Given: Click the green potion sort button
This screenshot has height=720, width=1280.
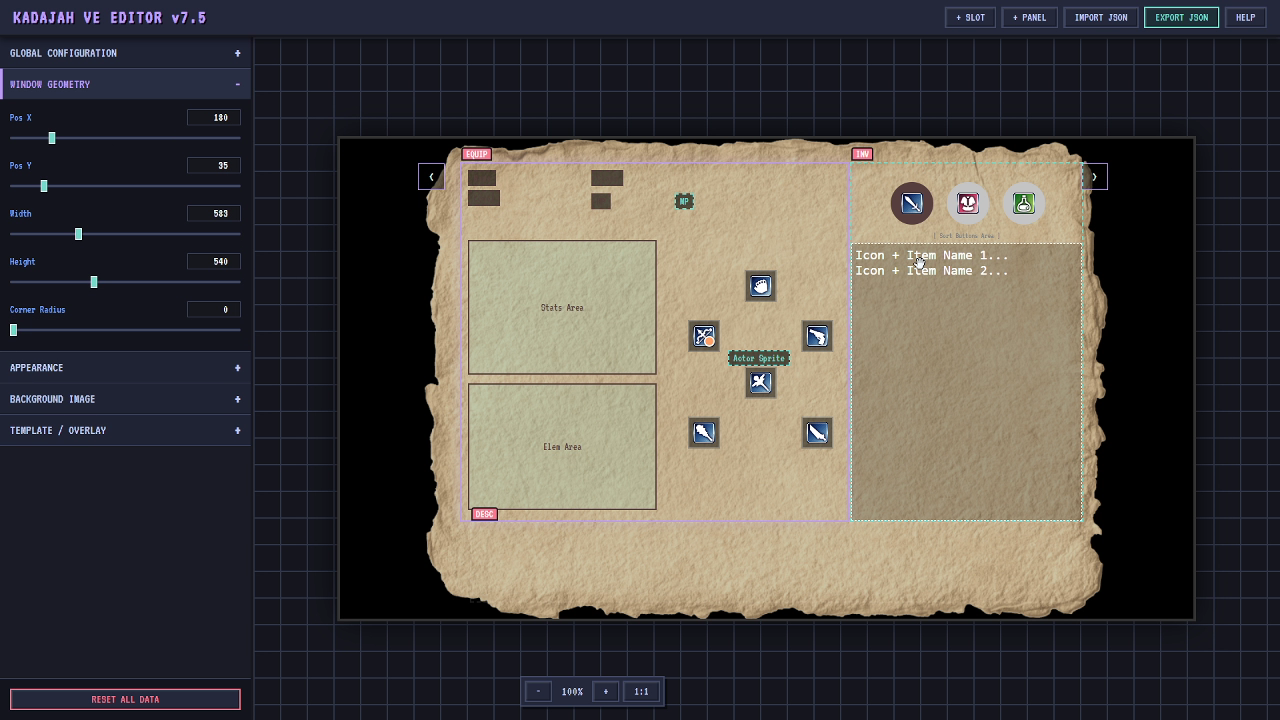Looking at the screenshot, I should point(1024,203).
